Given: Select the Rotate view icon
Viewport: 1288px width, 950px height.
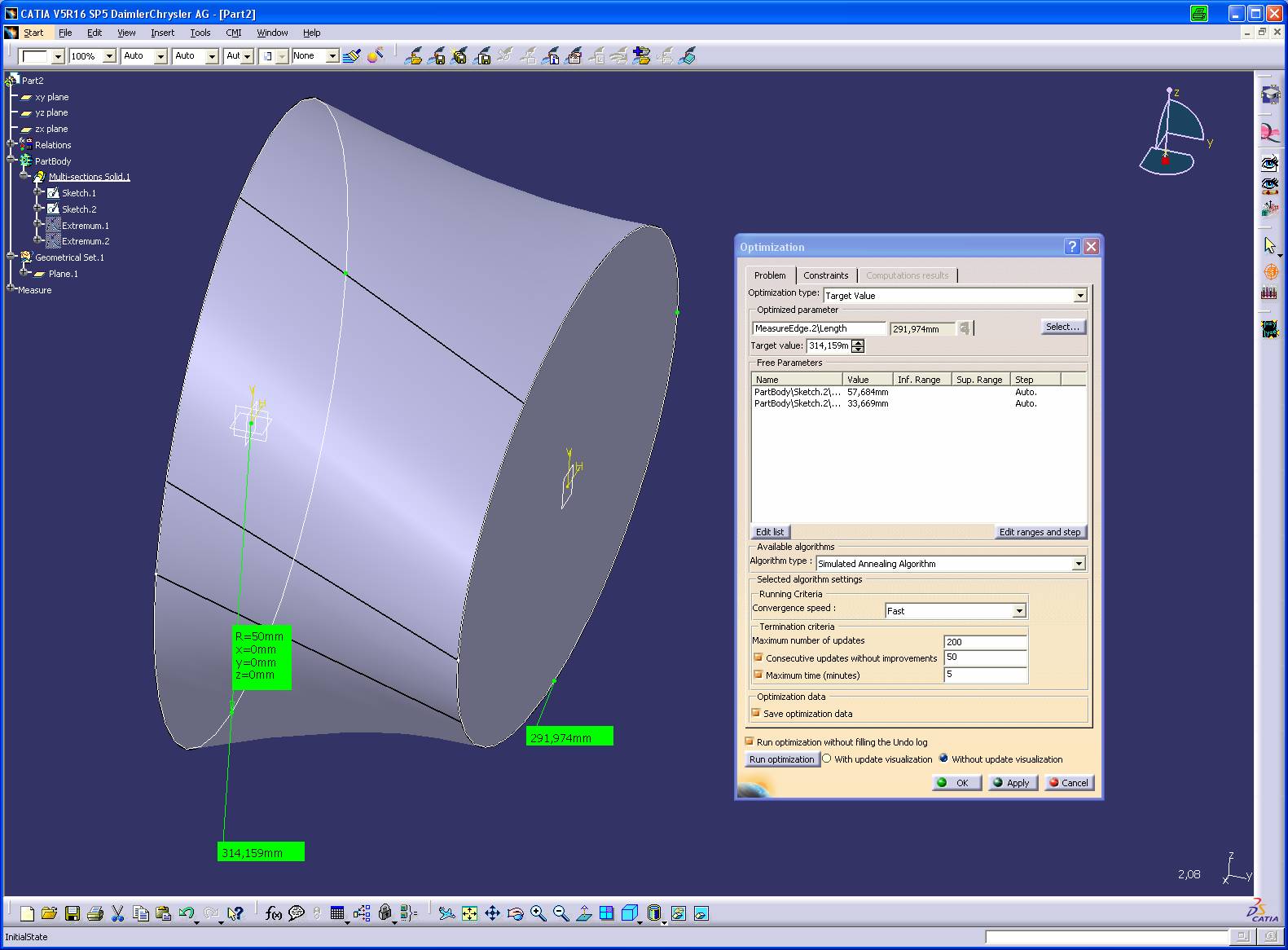Looking at the screenshot, I should pos(515,913).
